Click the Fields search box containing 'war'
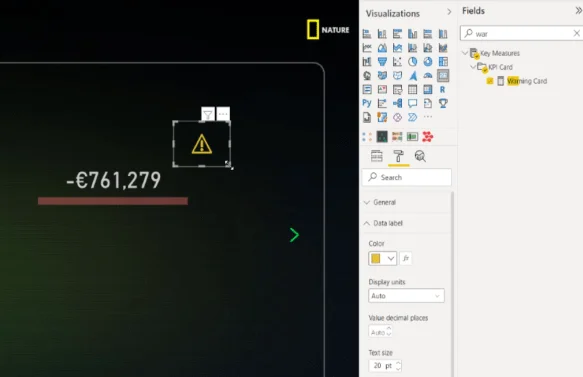Image resolution: width=583 pixels, height=377 pixels. (521, 33)
